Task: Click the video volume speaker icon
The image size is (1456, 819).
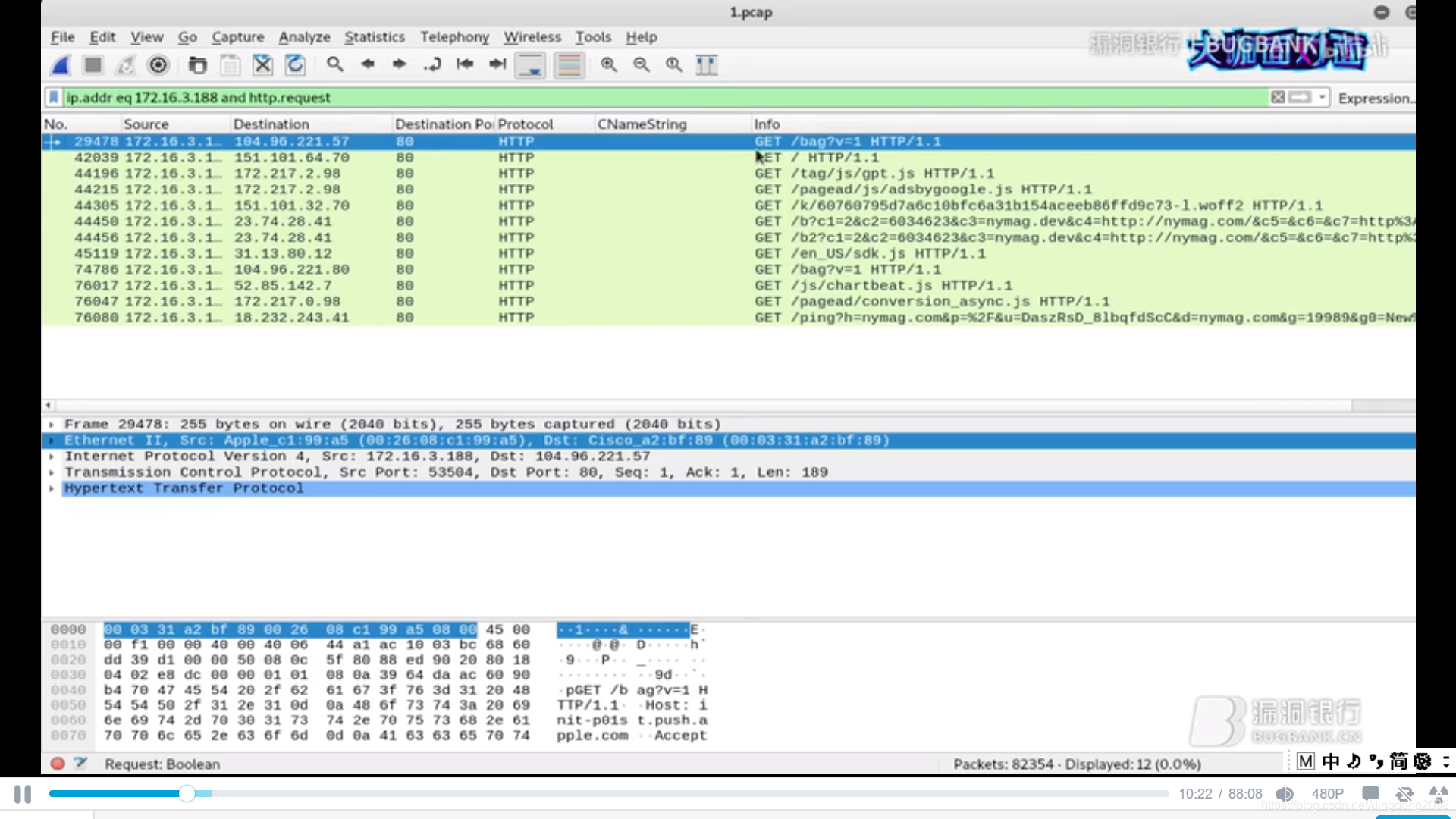Action: [x=1285, y=794]
